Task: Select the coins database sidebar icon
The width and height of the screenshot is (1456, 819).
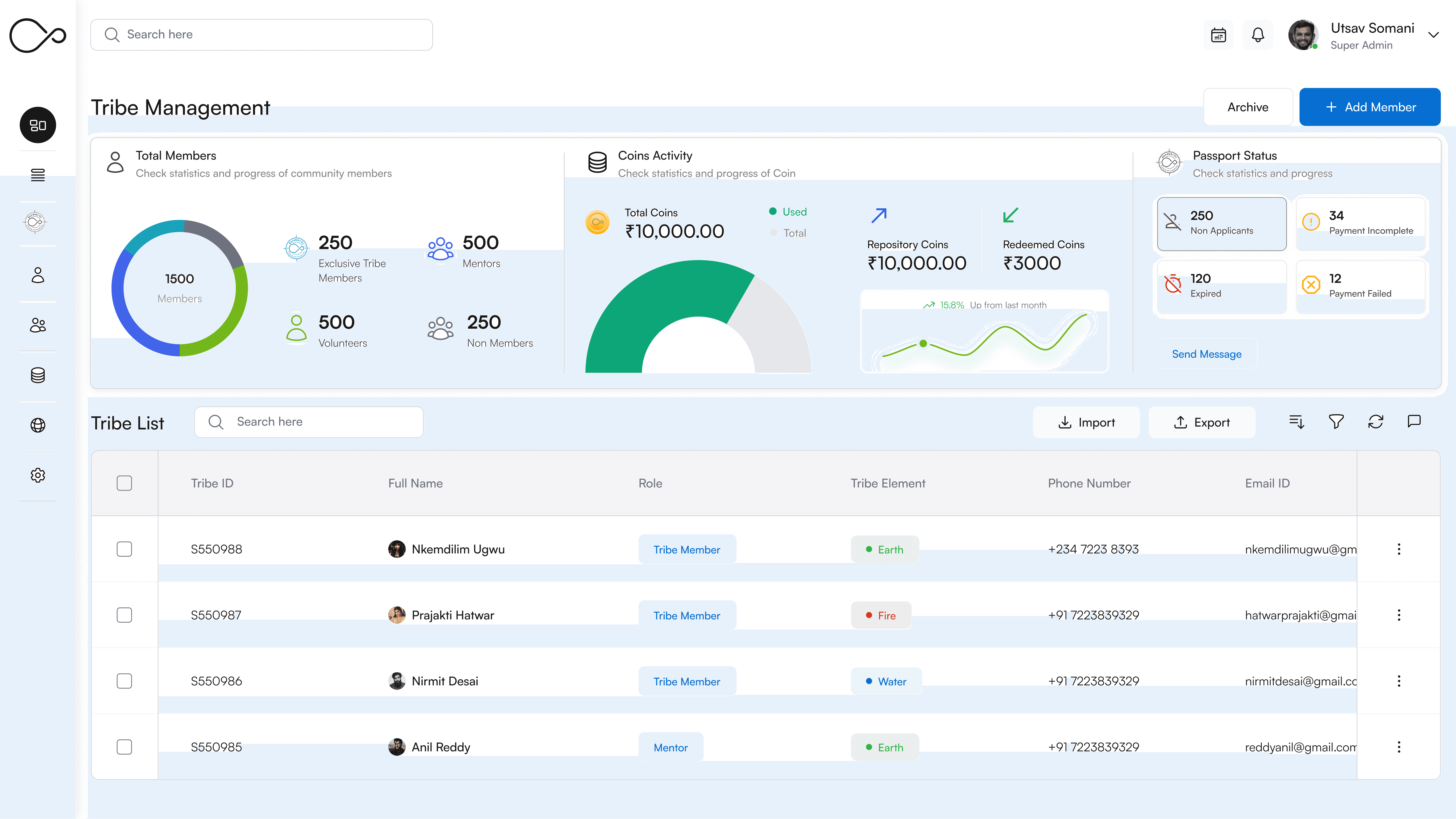Action: [x=38, y=375]
